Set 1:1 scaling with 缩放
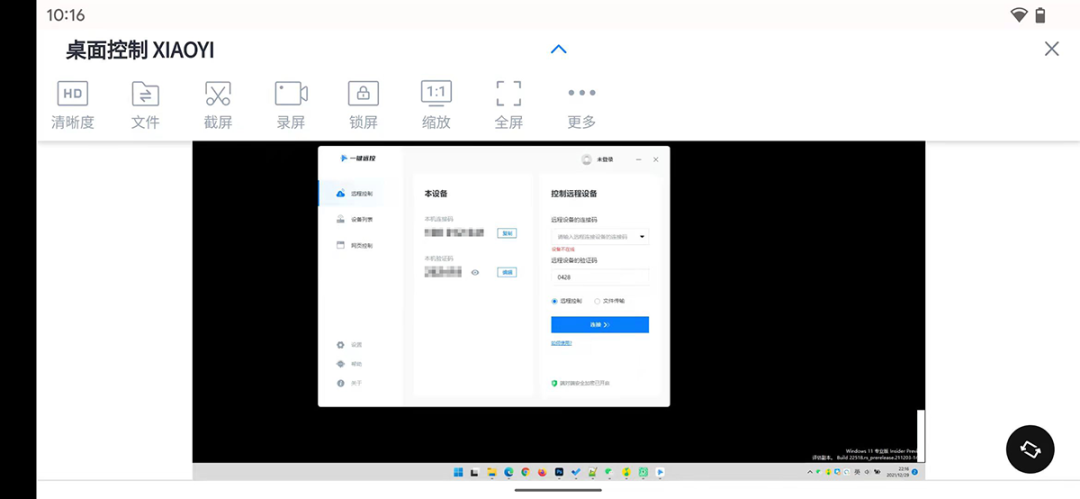This screenshot has width=1080, height=499. tap(436, 106)
